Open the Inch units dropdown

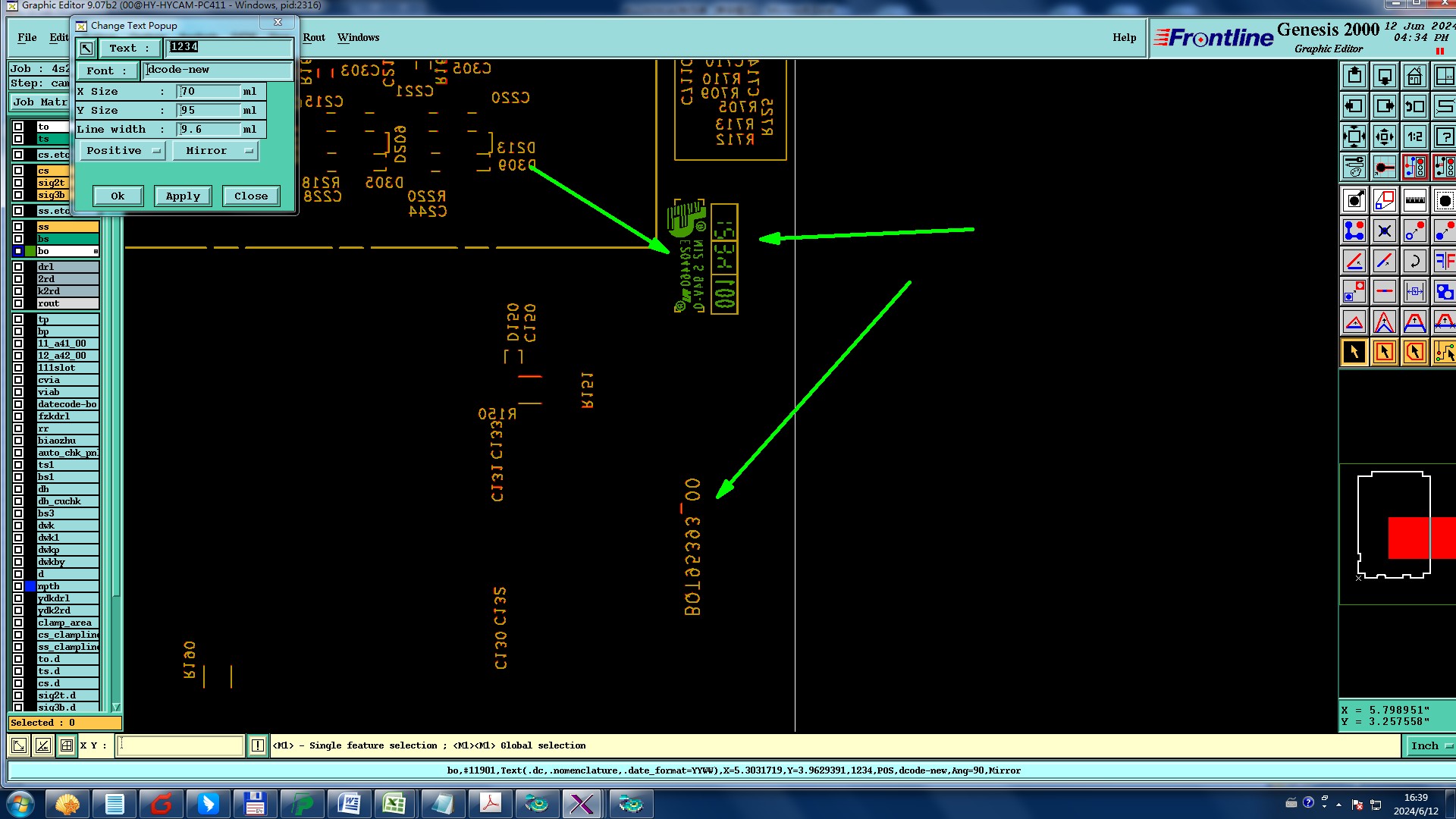(1429, 745)
